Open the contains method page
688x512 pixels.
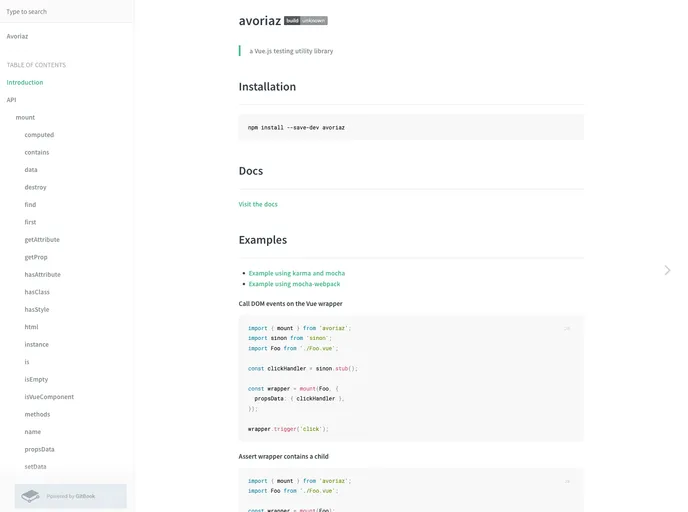(37, 152)
